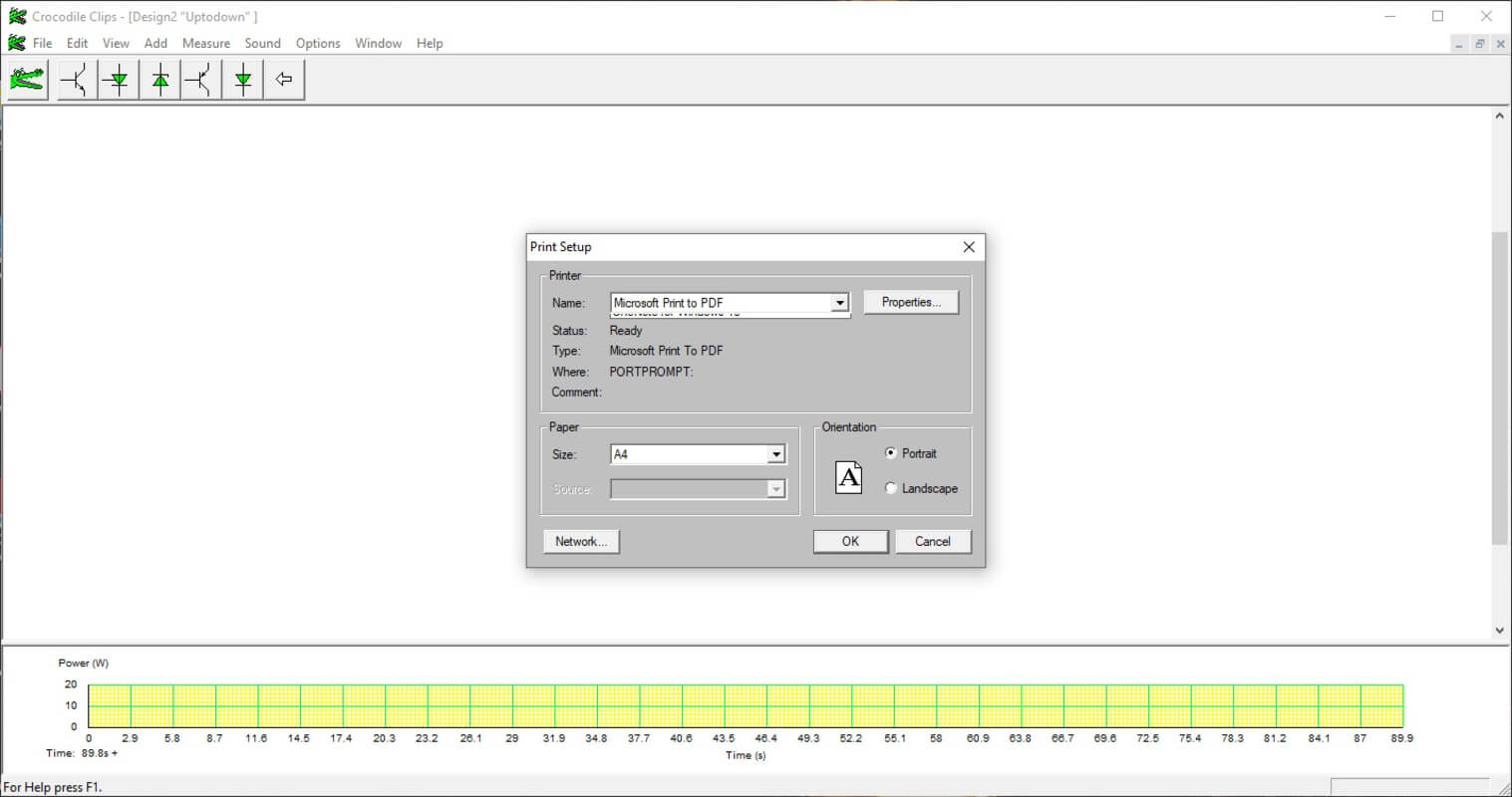1512x797 pixels.
Task: Click the workspace scrollbar down arrow
Action: [1499, 630]
